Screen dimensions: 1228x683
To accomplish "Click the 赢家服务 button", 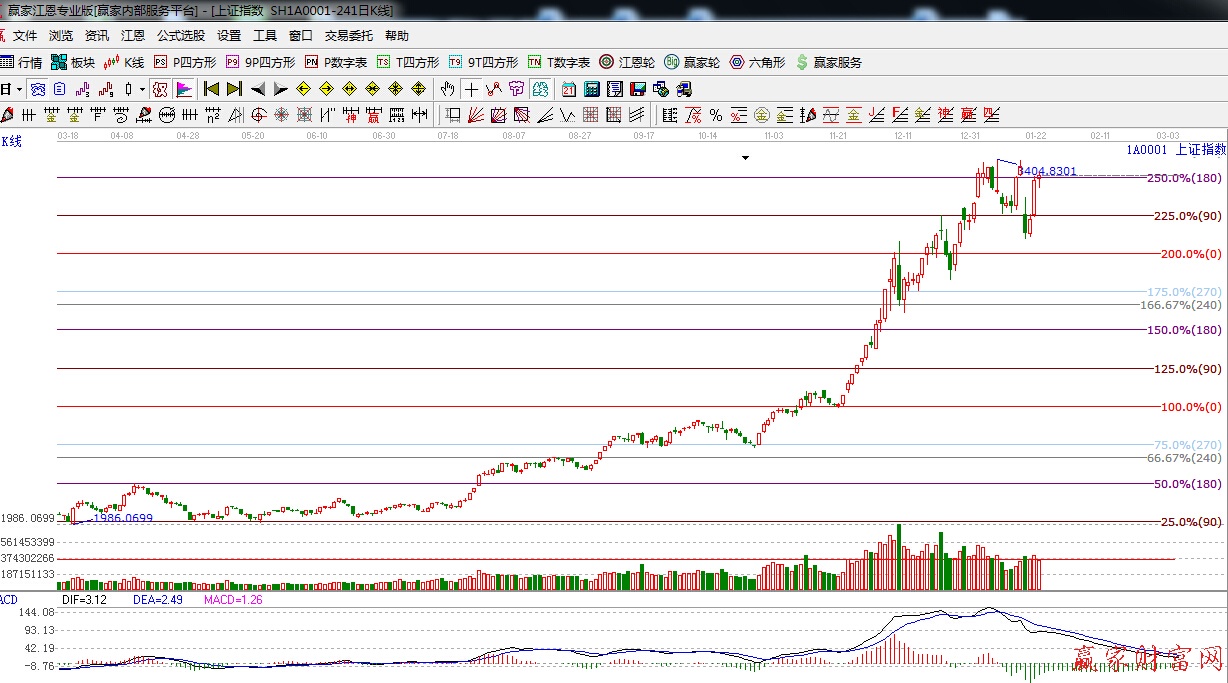I will [829, 62].
